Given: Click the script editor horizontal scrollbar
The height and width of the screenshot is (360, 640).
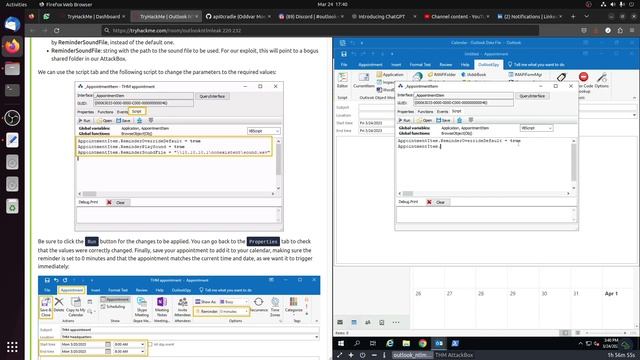Looking at the screenshot, I should [x=483, y=193].
